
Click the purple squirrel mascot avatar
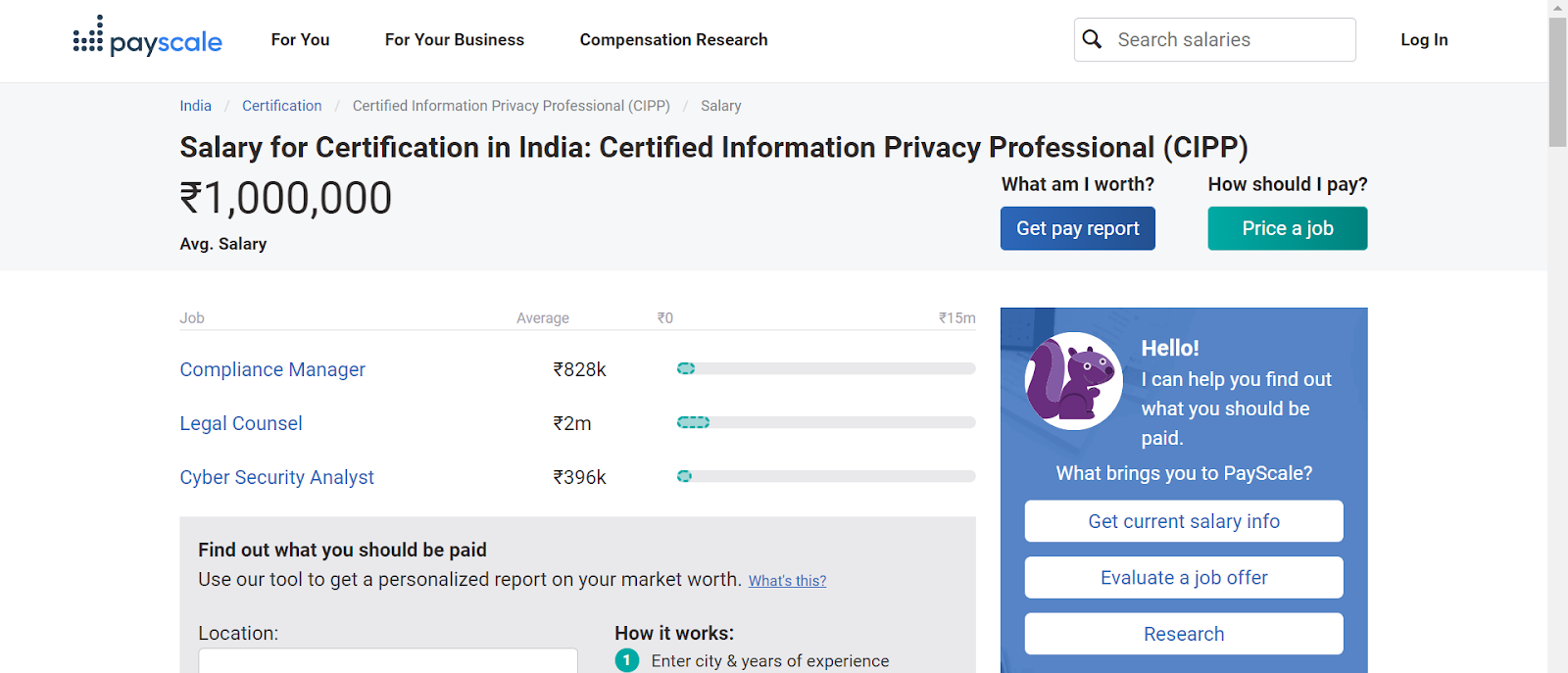click(1073, 381)
